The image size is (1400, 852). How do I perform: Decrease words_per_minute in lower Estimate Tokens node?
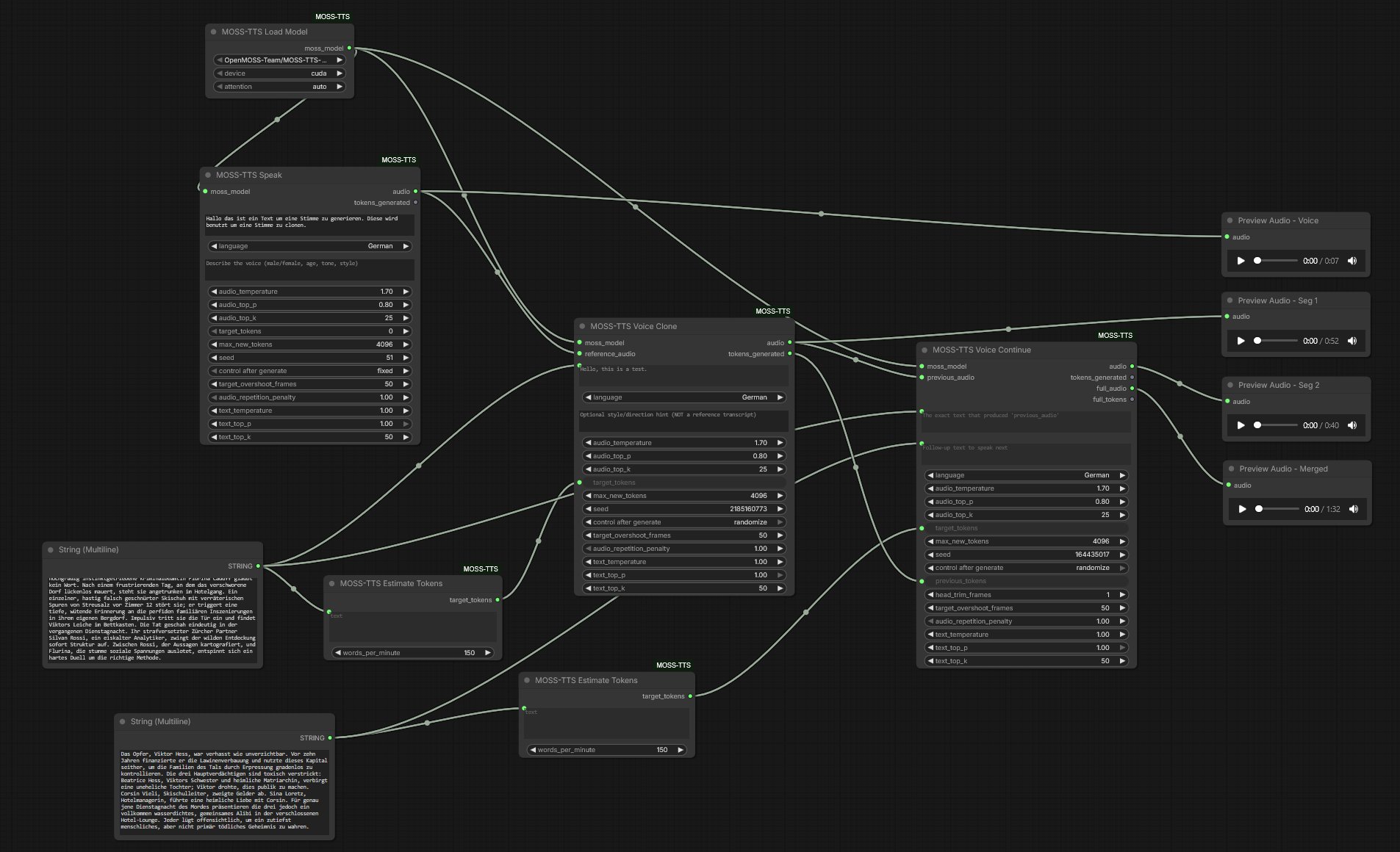[x=533, y=750]
